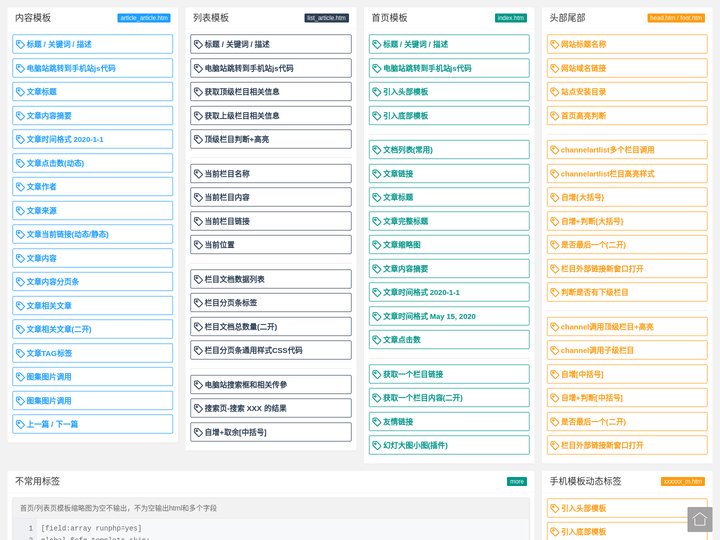Click tag icon beside 站点安装目录
The width and height of the screenshot is (720, 540).
[555, 92]
